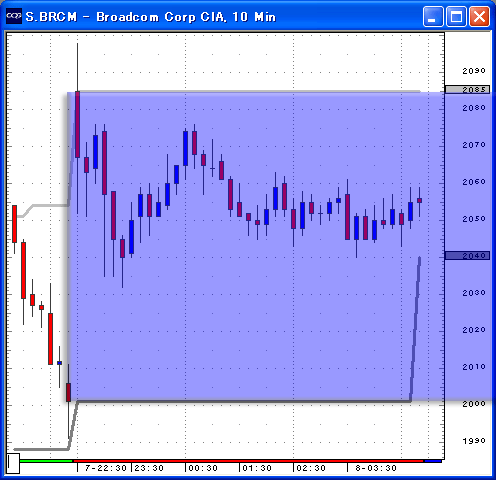The height and width of the screenshot is (480, 496).
Task: Click the 8-03:30 time axis label
Action: point(376,468)
